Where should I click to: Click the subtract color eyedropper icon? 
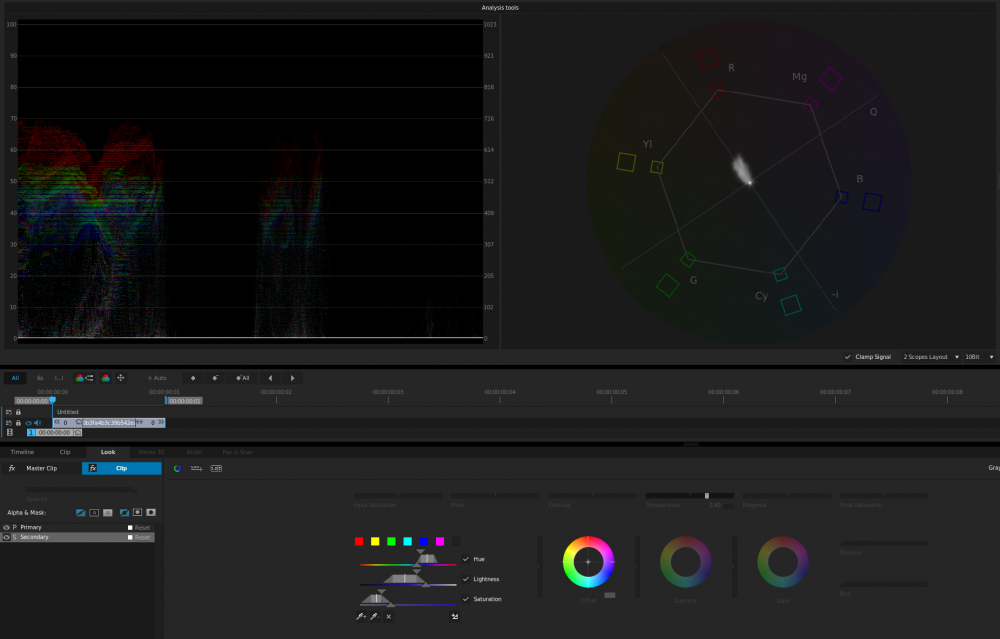(x=374, y=617)
